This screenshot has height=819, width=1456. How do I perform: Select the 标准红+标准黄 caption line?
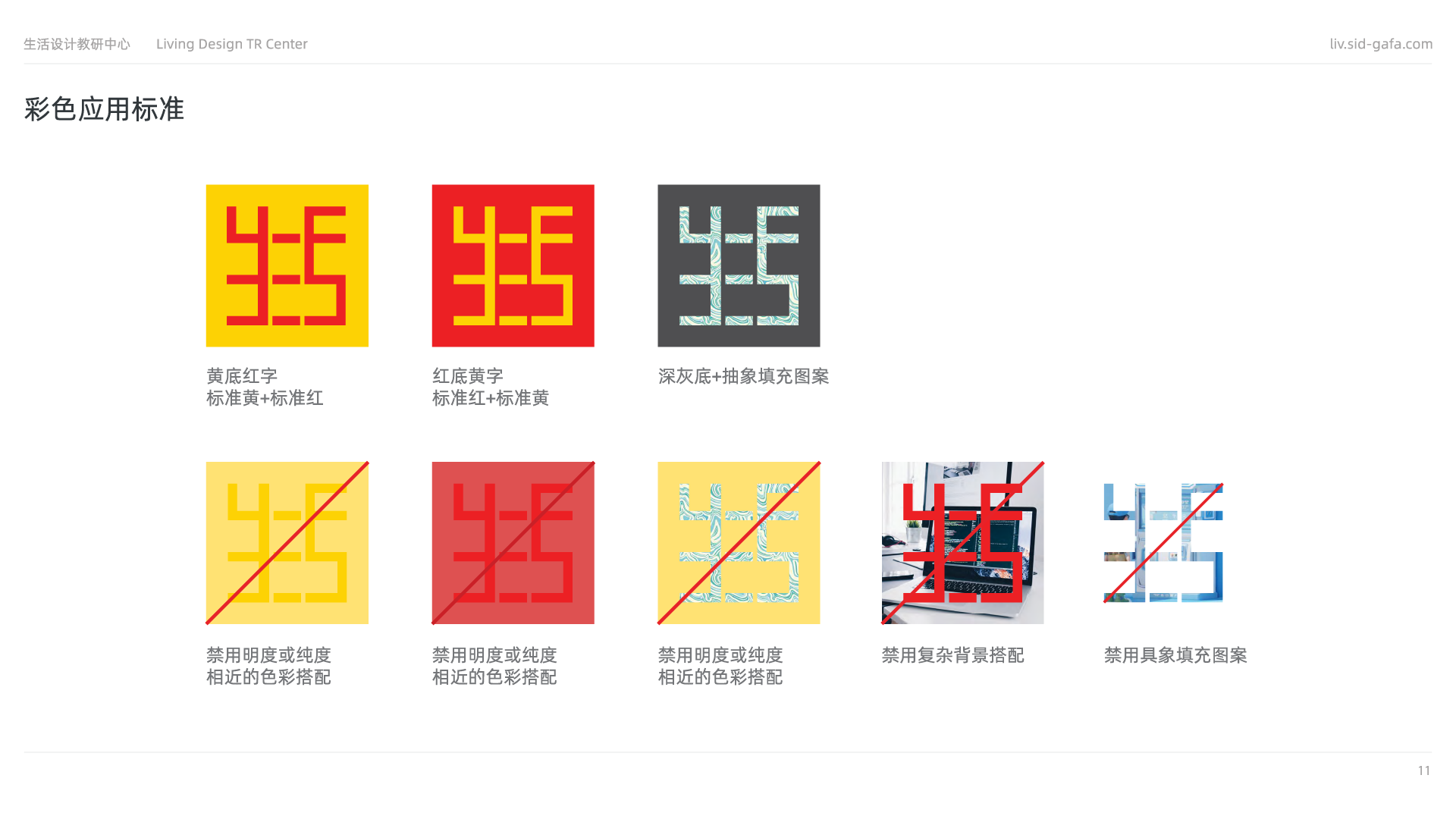click(x=491, y=398)
